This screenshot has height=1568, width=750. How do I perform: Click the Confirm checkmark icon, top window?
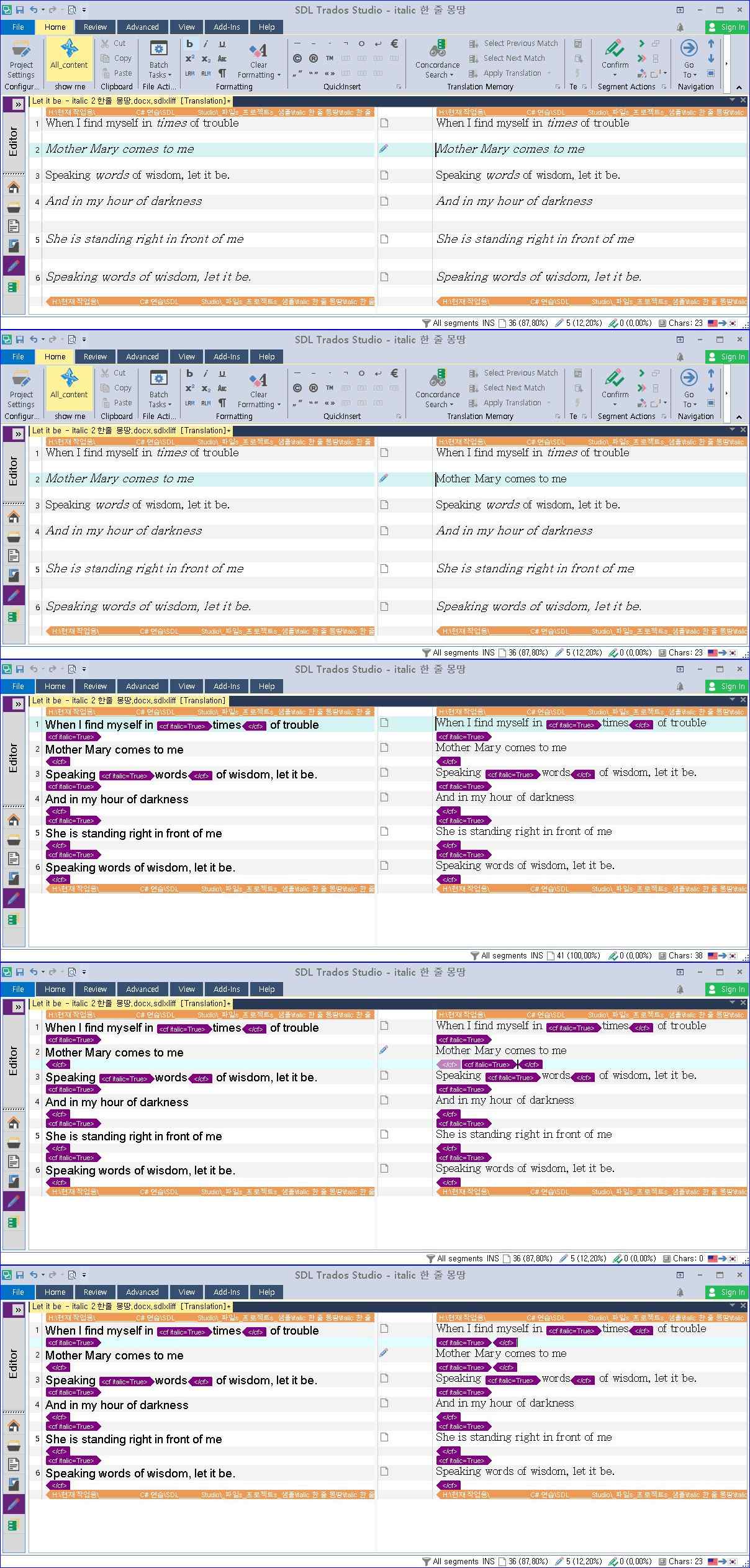pyautogui.click(x=615, y=48)
